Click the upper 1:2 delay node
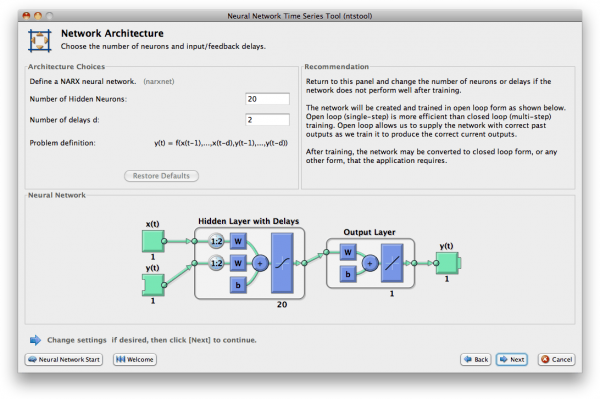 pos(216,241)
